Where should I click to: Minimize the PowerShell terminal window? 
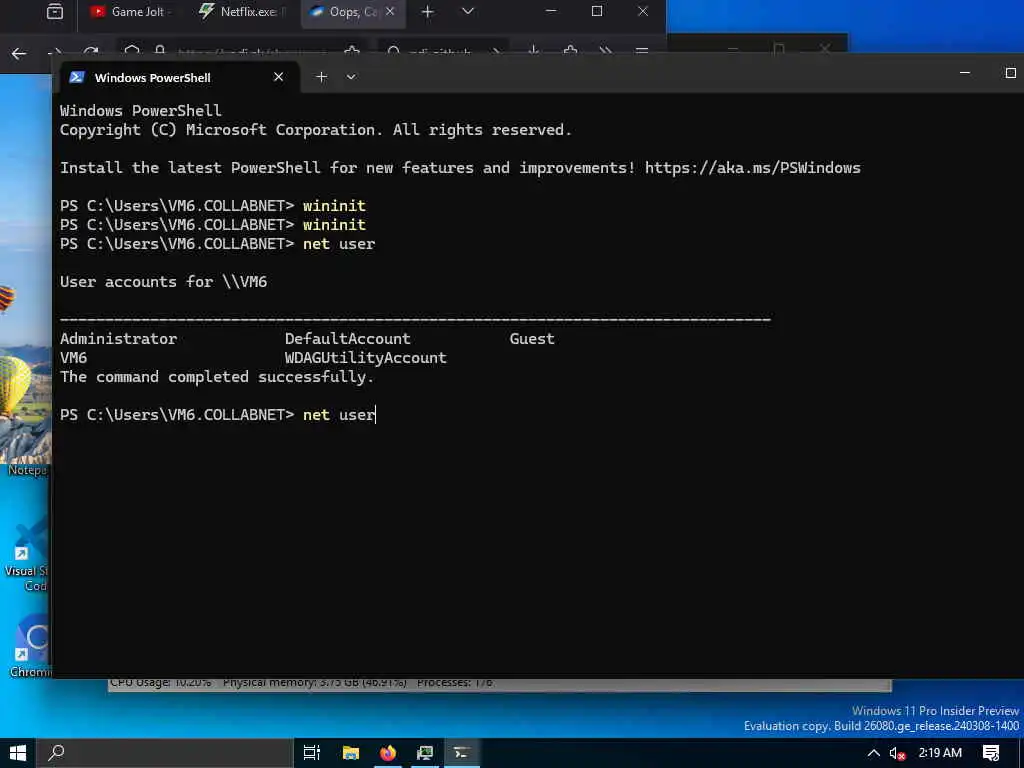click(965, 73)
